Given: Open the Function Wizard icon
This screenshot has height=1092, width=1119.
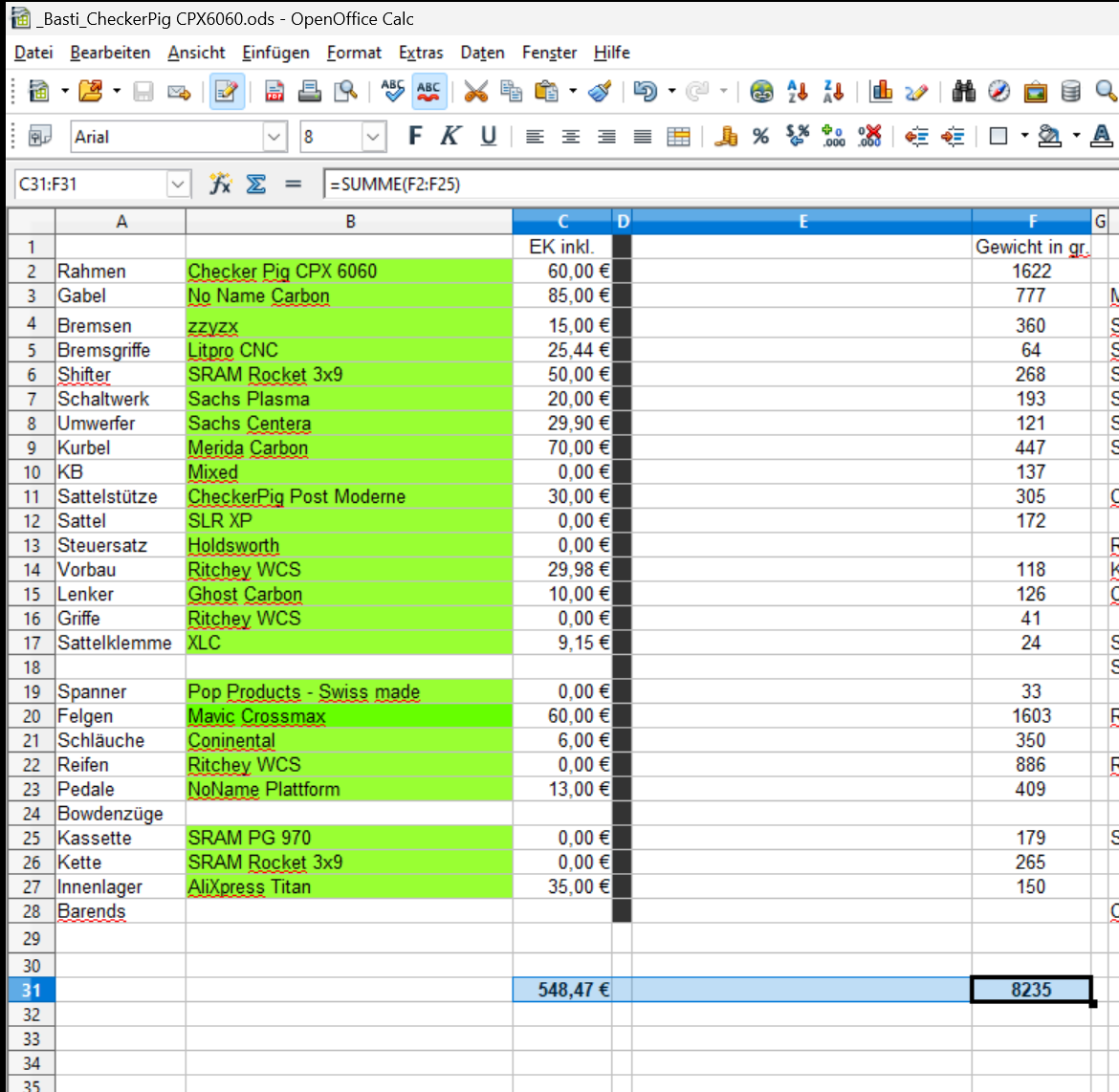Looking at the screenshot, I should pos(221,184).
